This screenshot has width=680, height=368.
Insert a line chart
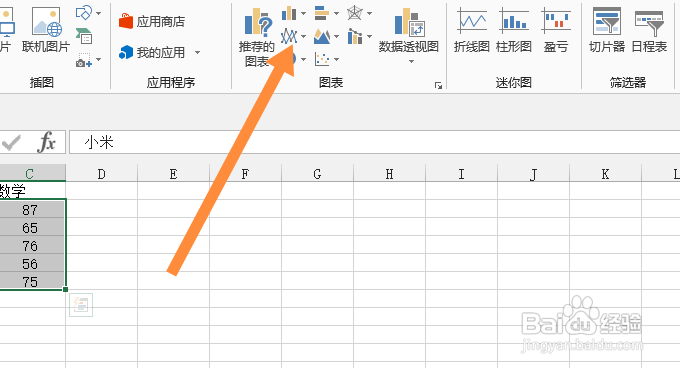289,36
